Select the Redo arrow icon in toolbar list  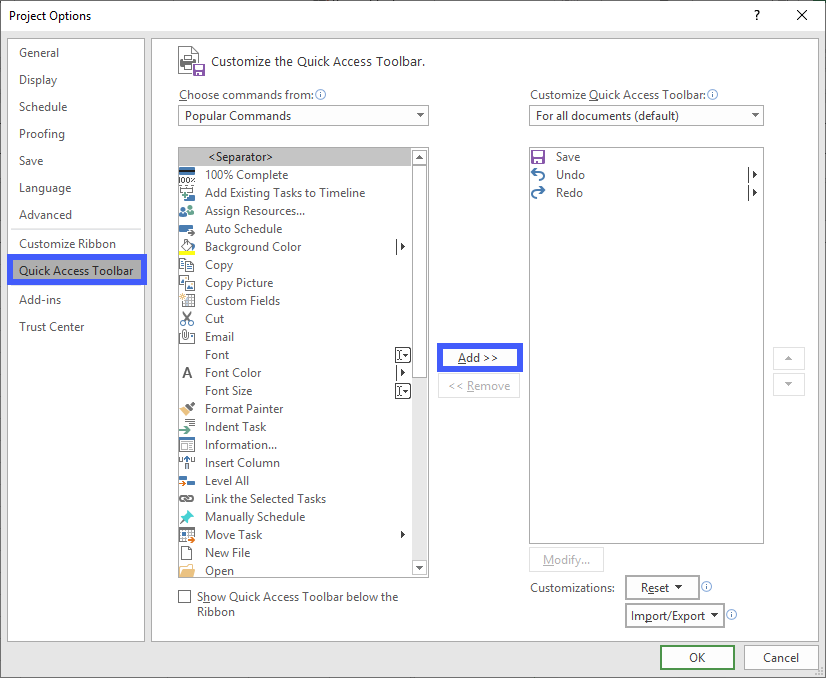[538, 193]
